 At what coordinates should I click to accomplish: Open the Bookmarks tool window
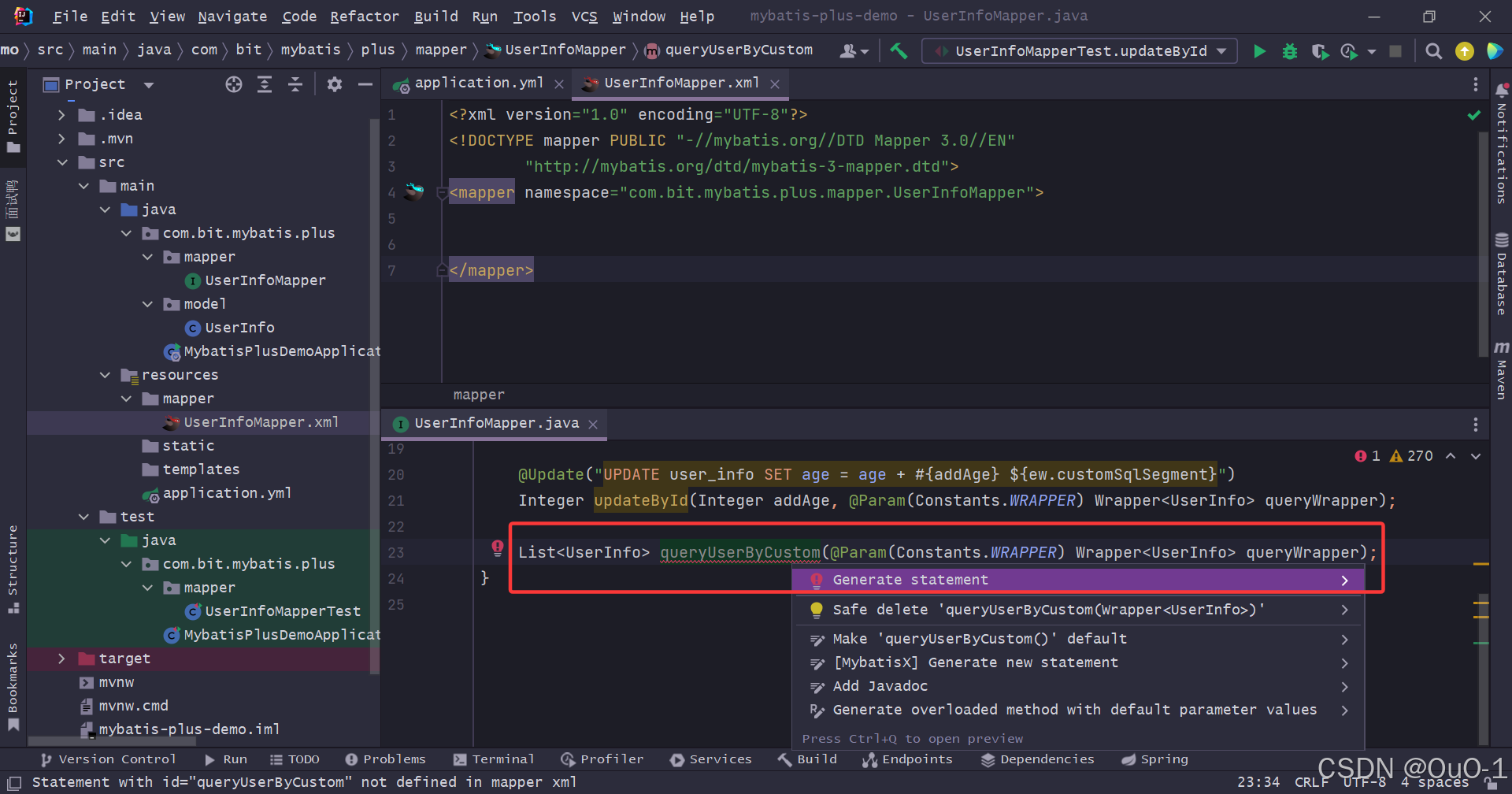tap(13, 687)
